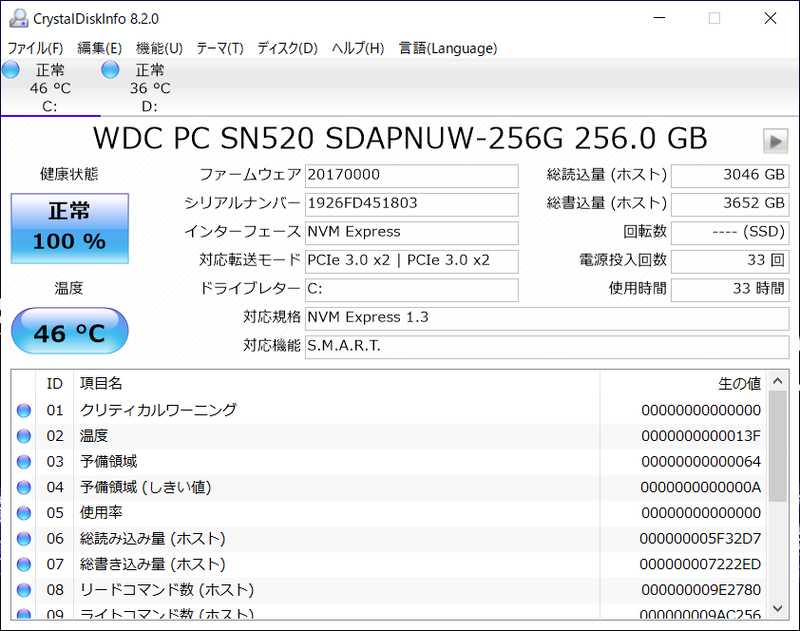Open the ファイル(F) menu
This screenshot has width=800, height=631.
(35, 48)
